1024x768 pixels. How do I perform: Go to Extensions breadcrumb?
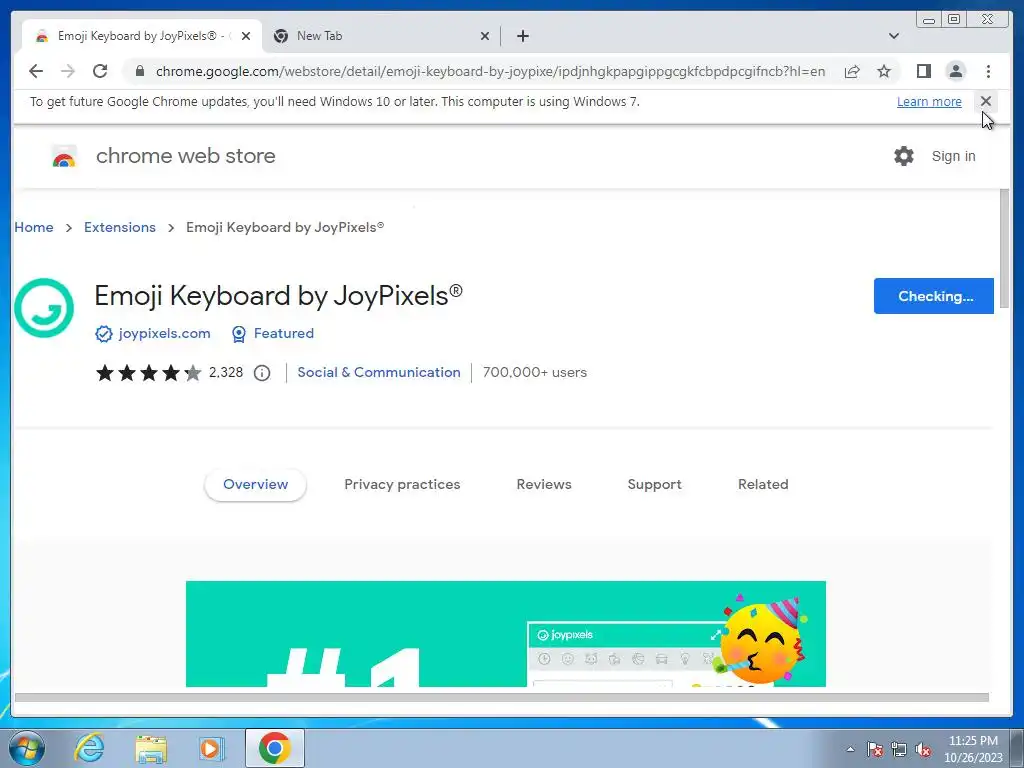(x=120, y=227)
